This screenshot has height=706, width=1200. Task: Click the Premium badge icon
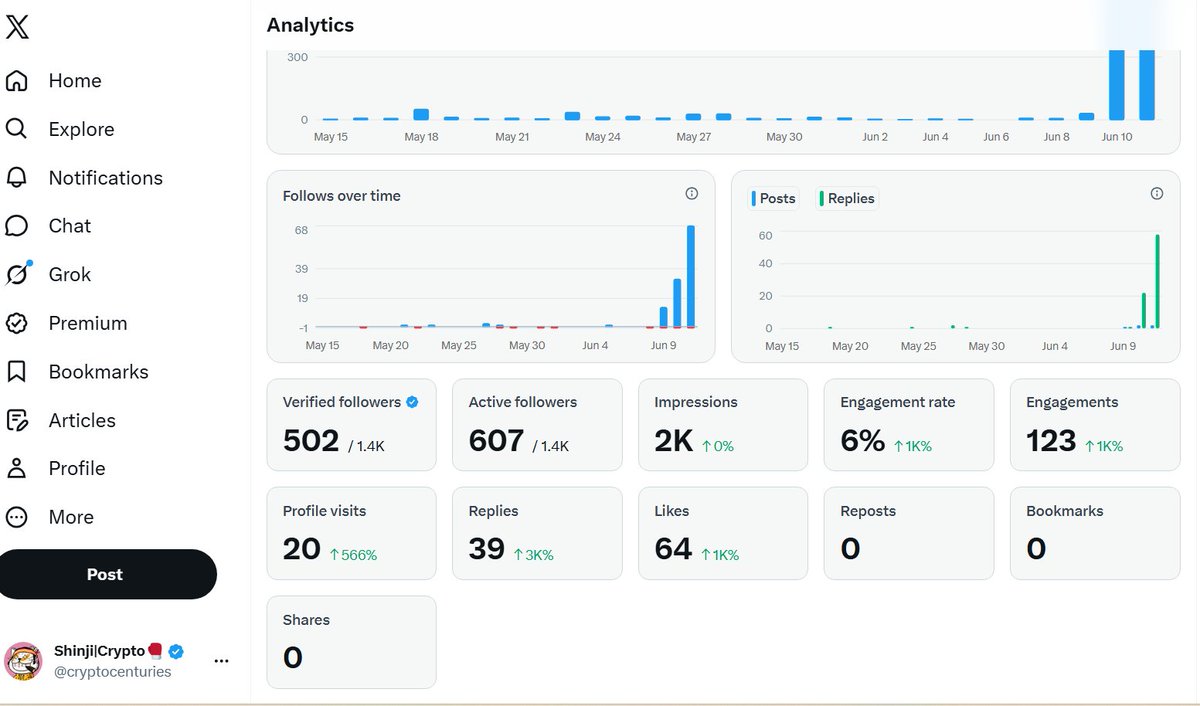tap(17, 323)
